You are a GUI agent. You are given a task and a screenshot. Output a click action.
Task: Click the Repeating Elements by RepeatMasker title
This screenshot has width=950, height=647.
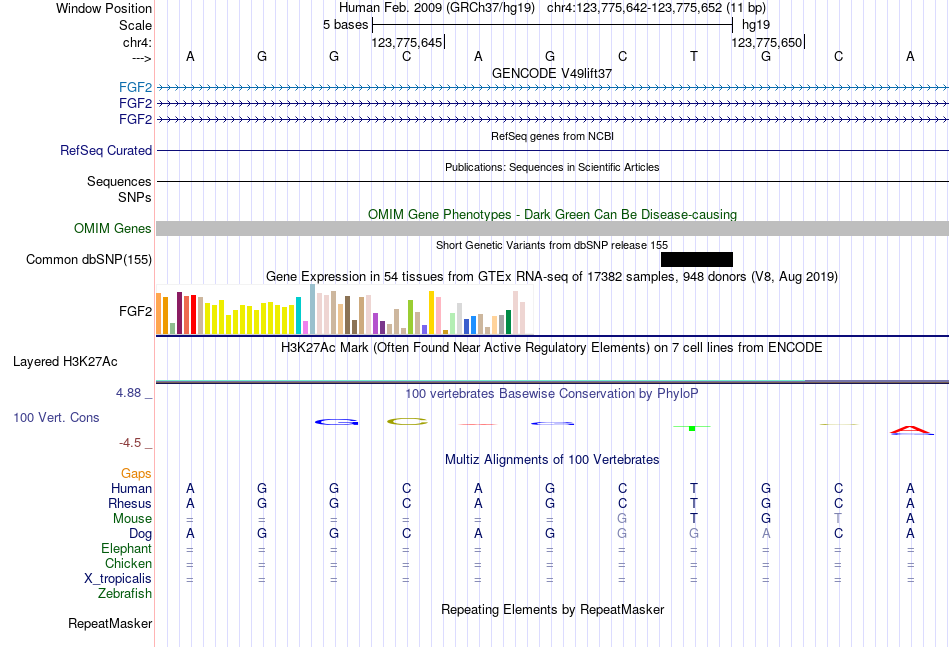552,609
